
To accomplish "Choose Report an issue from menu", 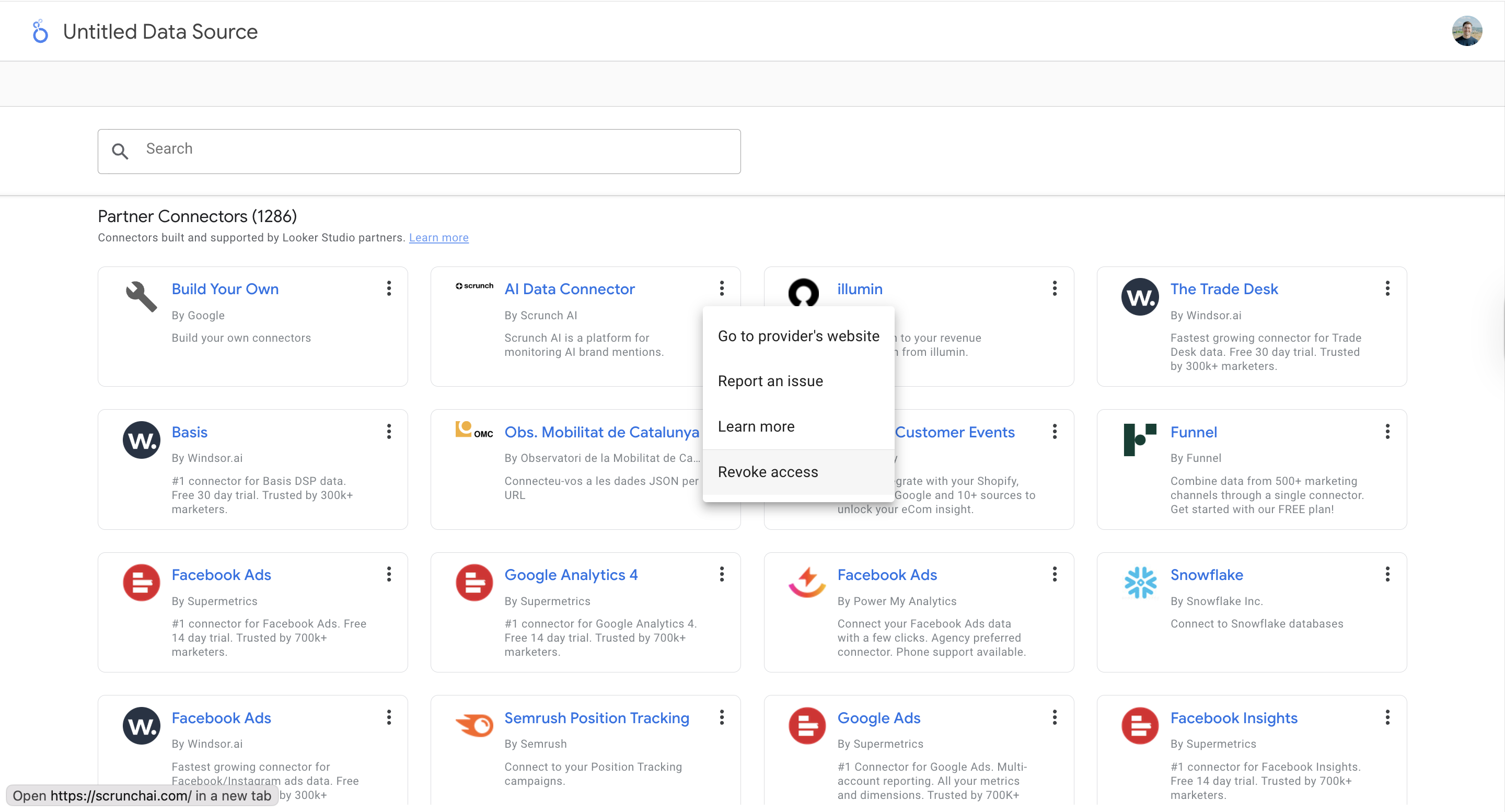I will pyautogui.click(x=770, y=381).
